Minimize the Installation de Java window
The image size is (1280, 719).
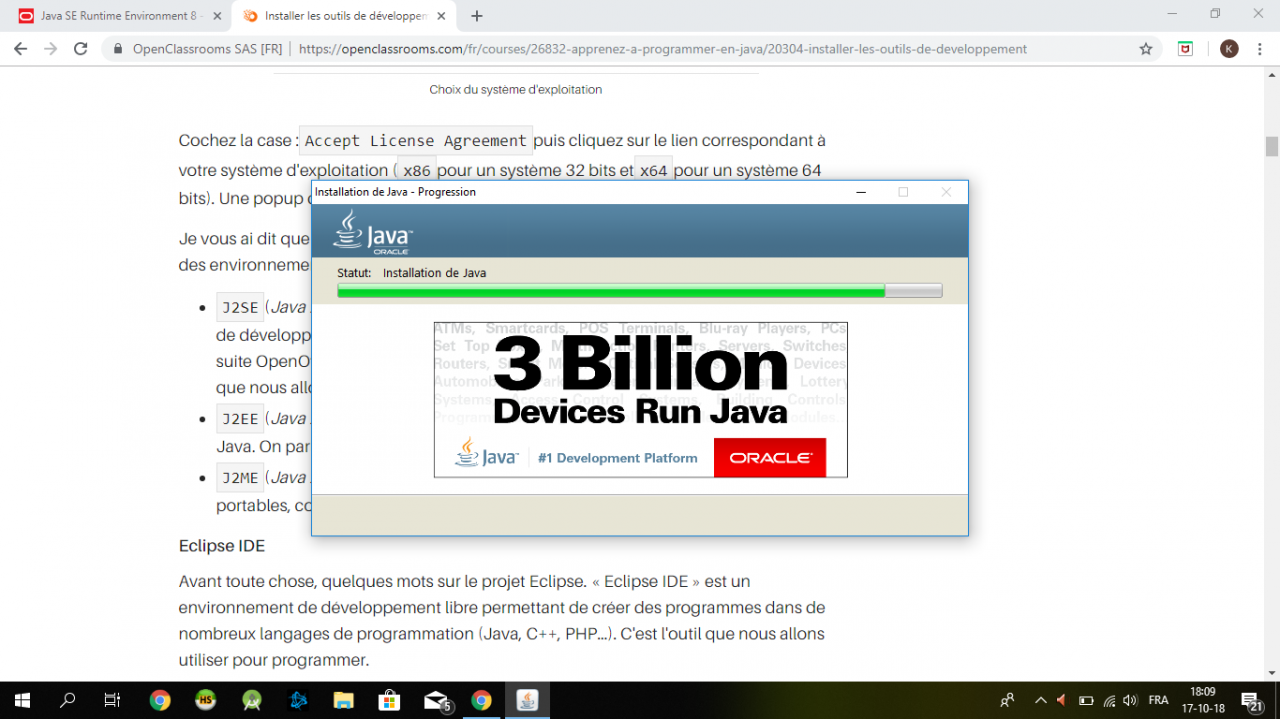[860, 192]
